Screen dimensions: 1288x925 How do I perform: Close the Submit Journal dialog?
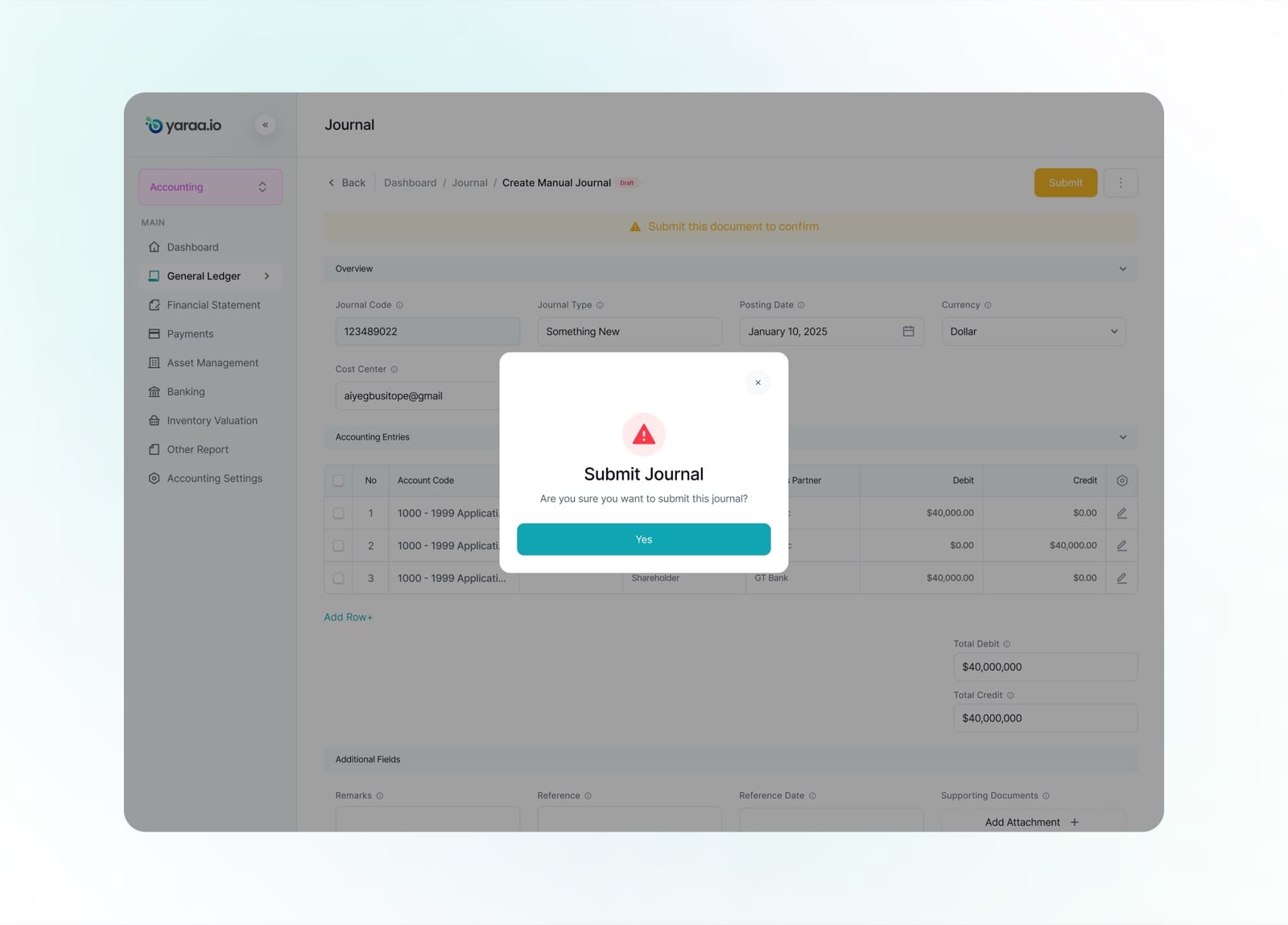758,382
